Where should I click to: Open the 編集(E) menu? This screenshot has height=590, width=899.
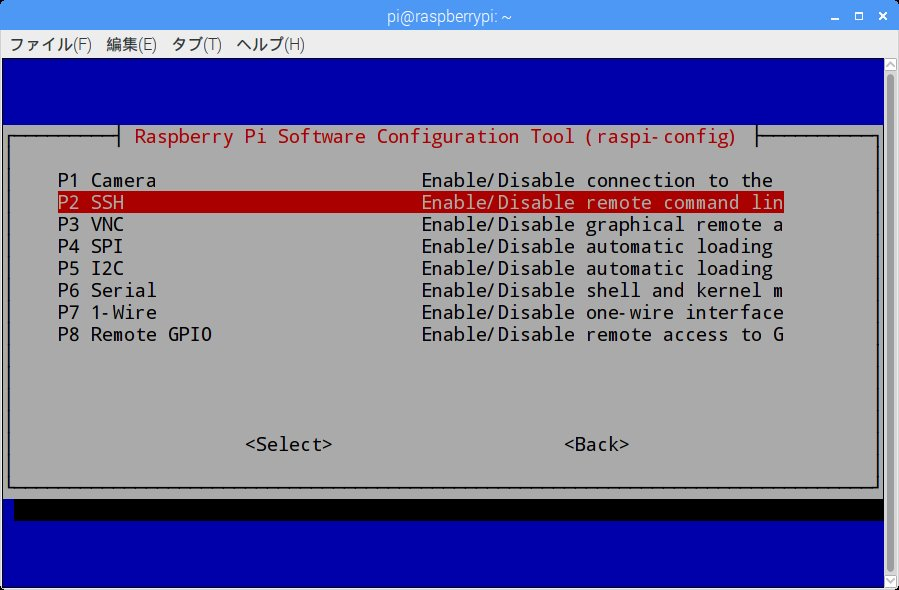131,44
